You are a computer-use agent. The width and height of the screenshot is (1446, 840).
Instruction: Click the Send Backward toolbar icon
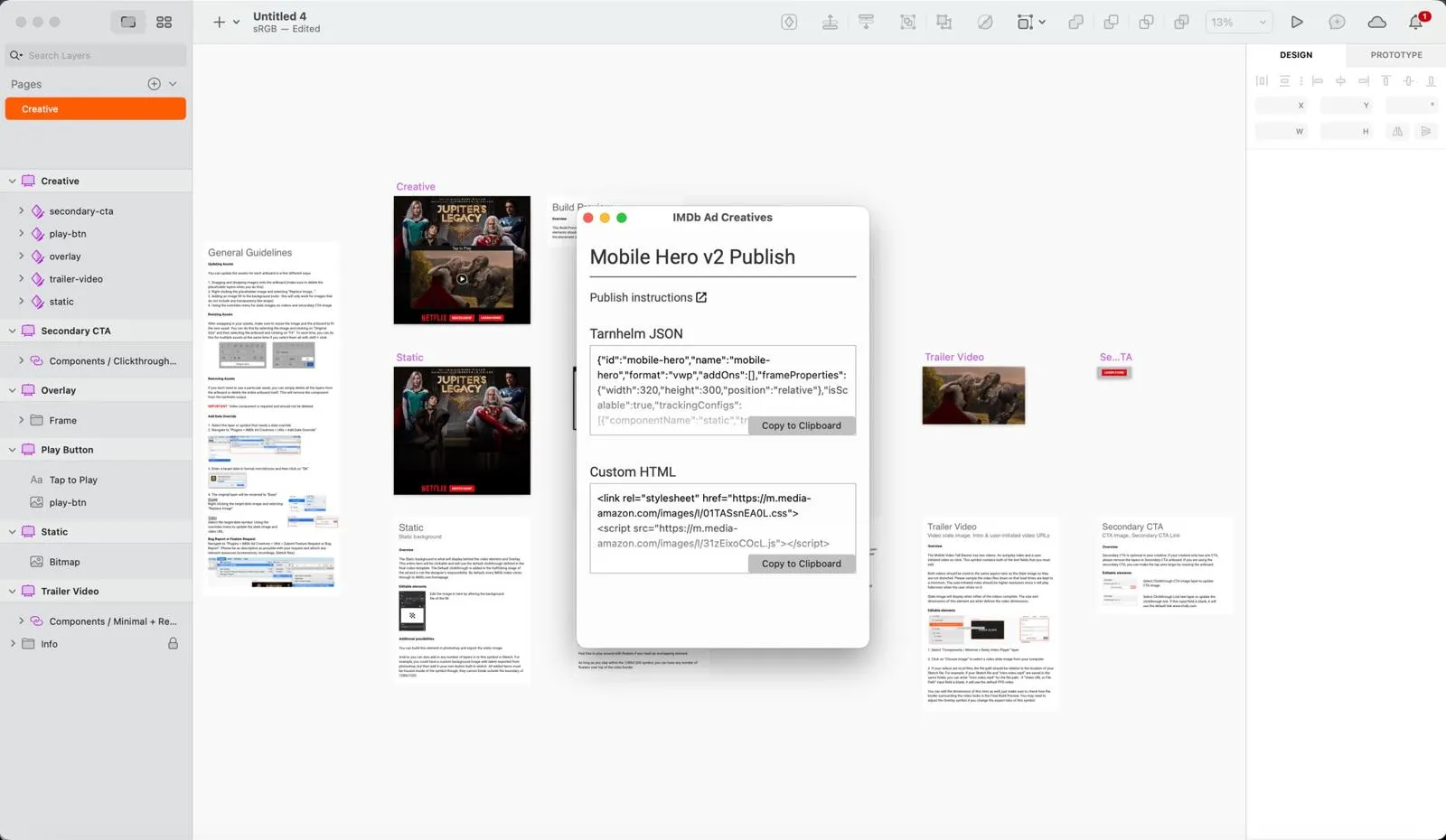[x=866, y=22]
